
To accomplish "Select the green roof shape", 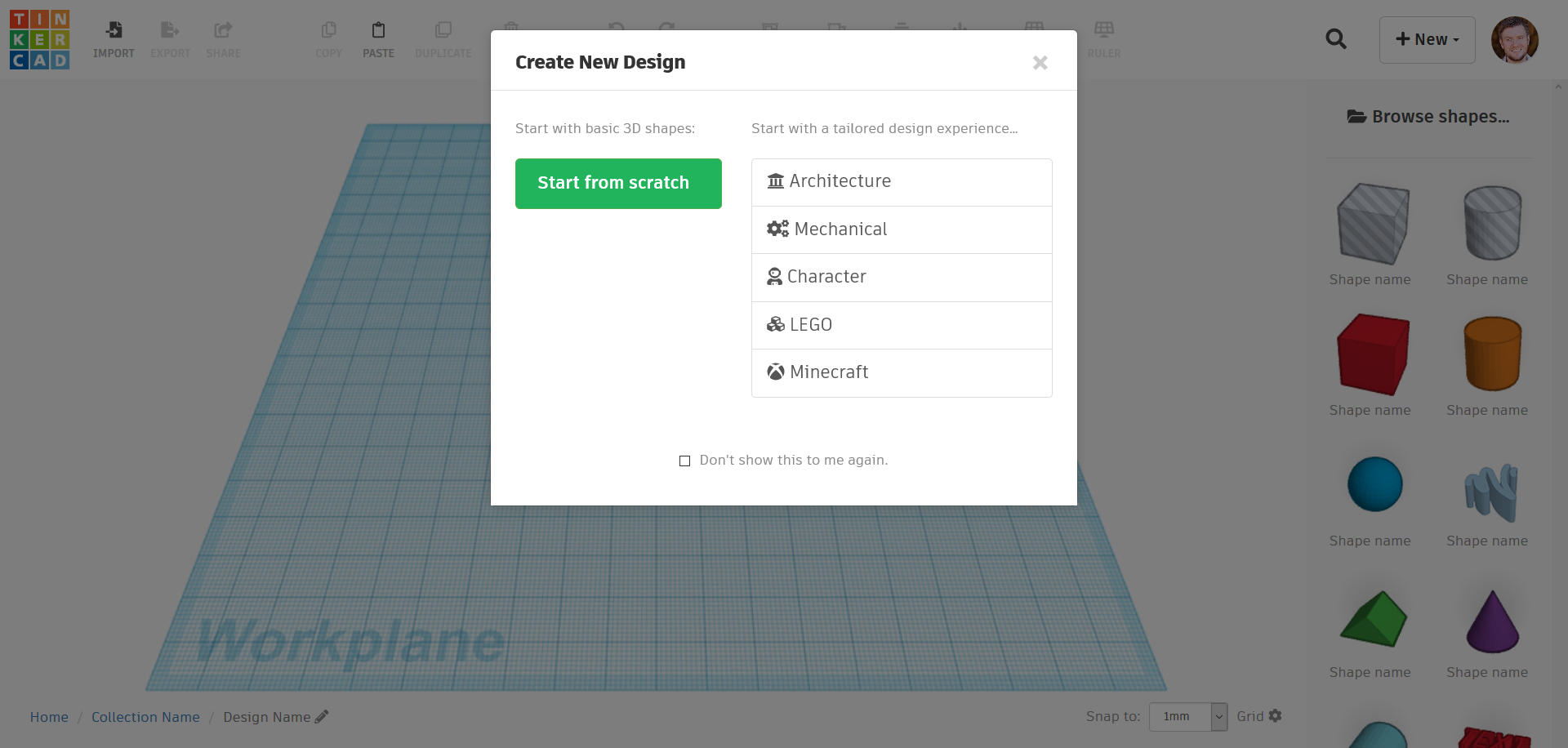I will [1374, 618].
